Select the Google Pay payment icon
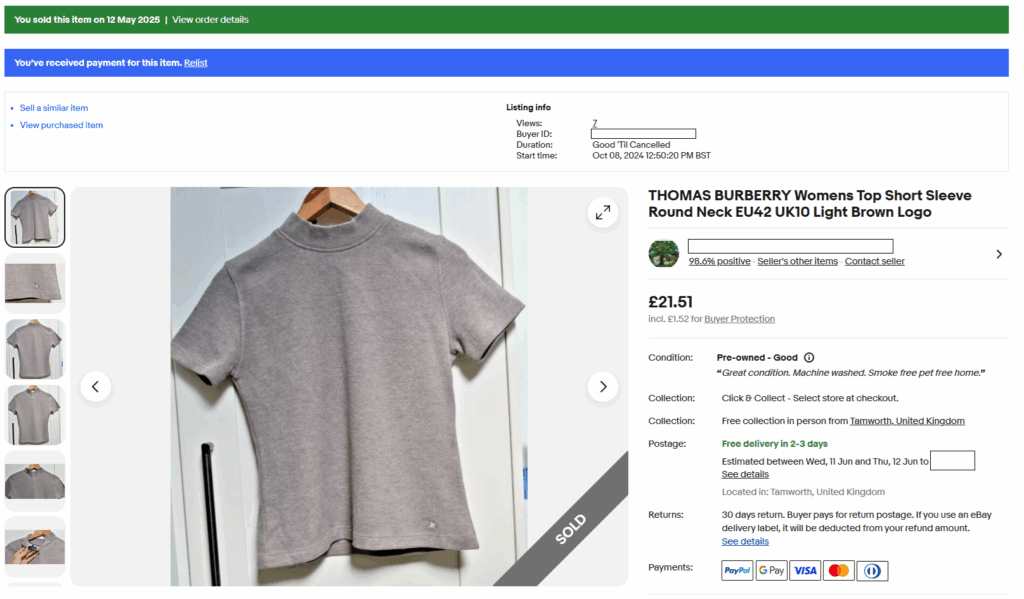 (x=771, y=570)
